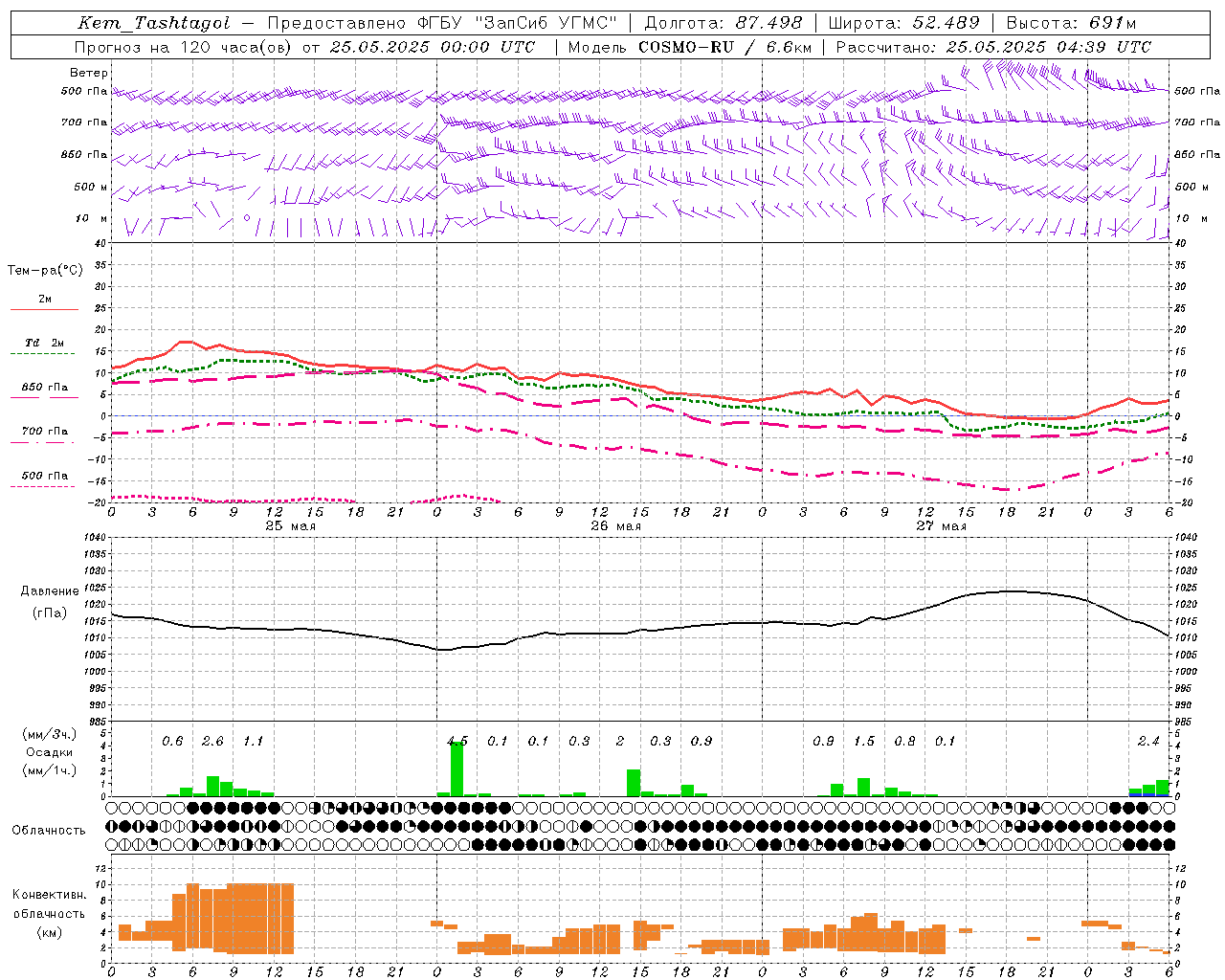The width and height of the screenshot is (1225, 980).
Task: Click '700 гПа' in the temperature legend
Action: click(x=44, y=432)
